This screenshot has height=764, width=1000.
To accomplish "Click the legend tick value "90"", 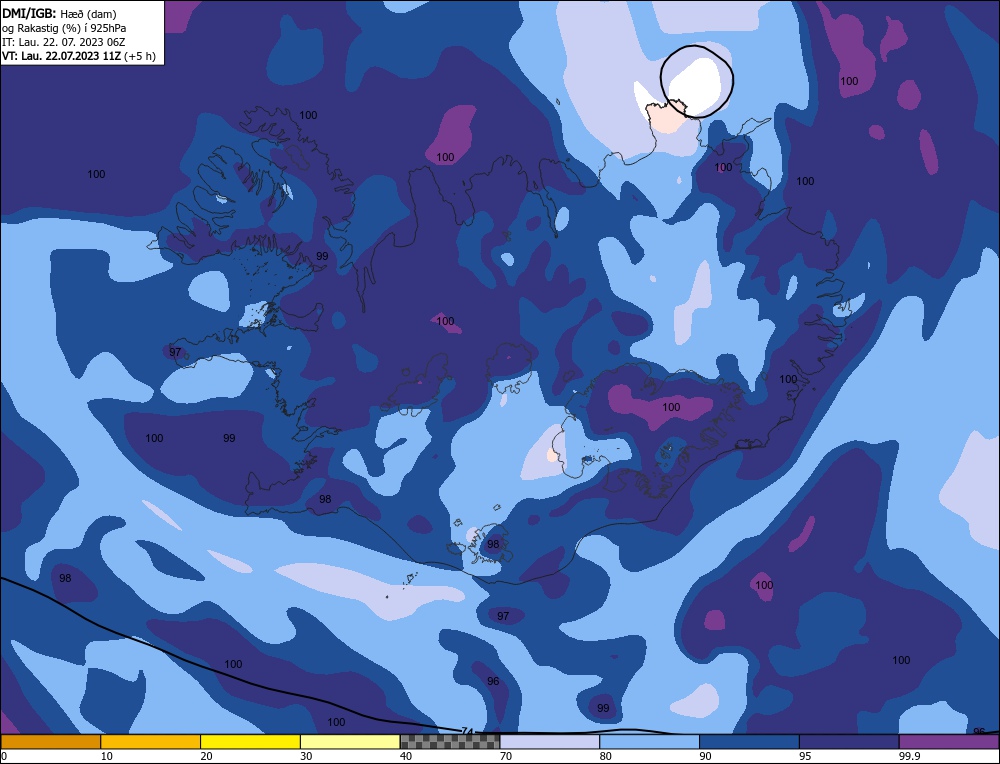I will tap(705, 756).
